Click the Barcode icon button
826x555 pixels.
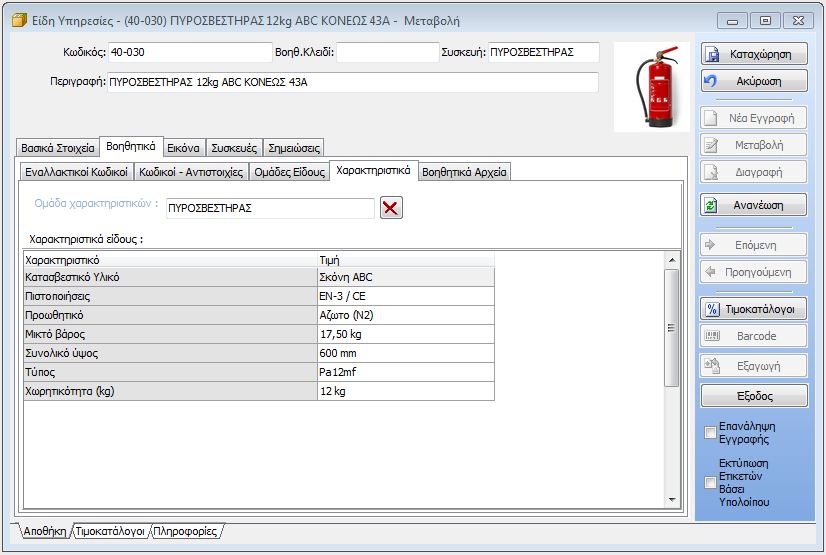pos(712,336)
